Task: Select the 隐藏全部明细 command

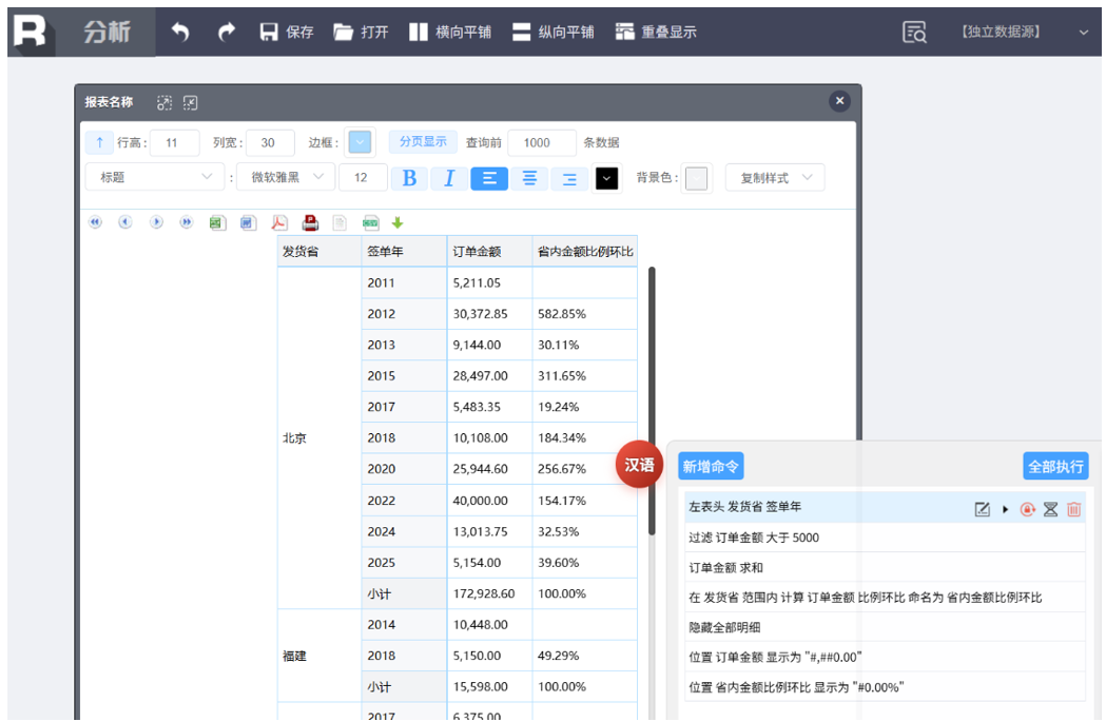Action: pos(885,627)
